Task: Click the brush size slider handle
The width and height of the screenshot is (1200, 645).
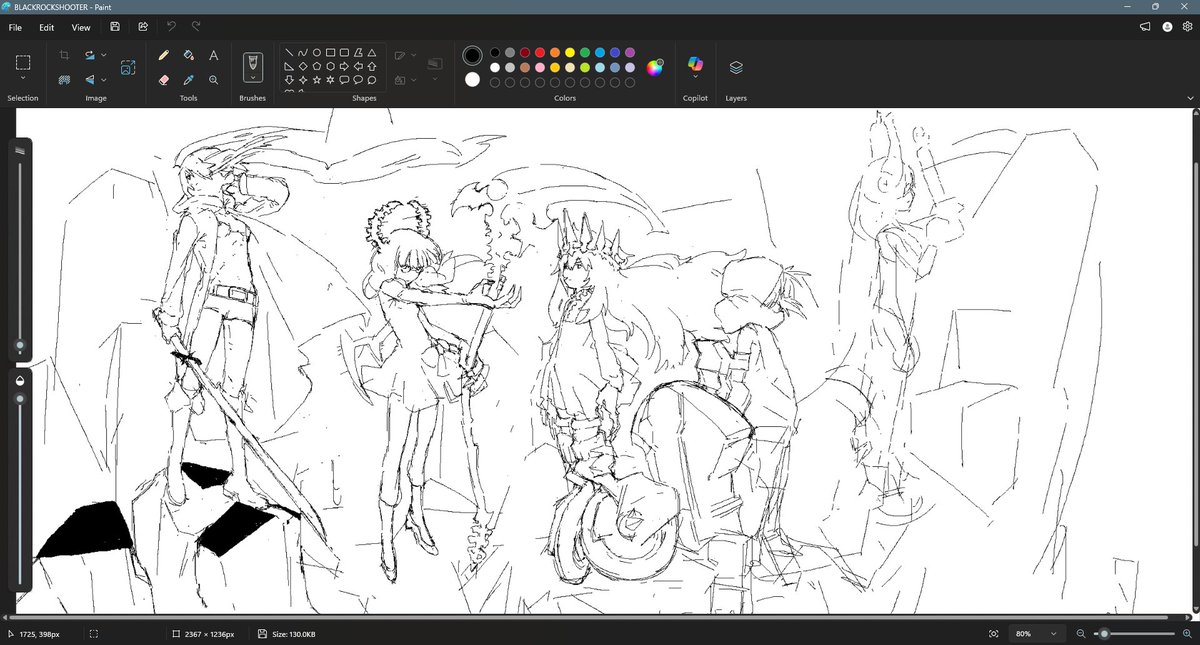Action: 20,345
